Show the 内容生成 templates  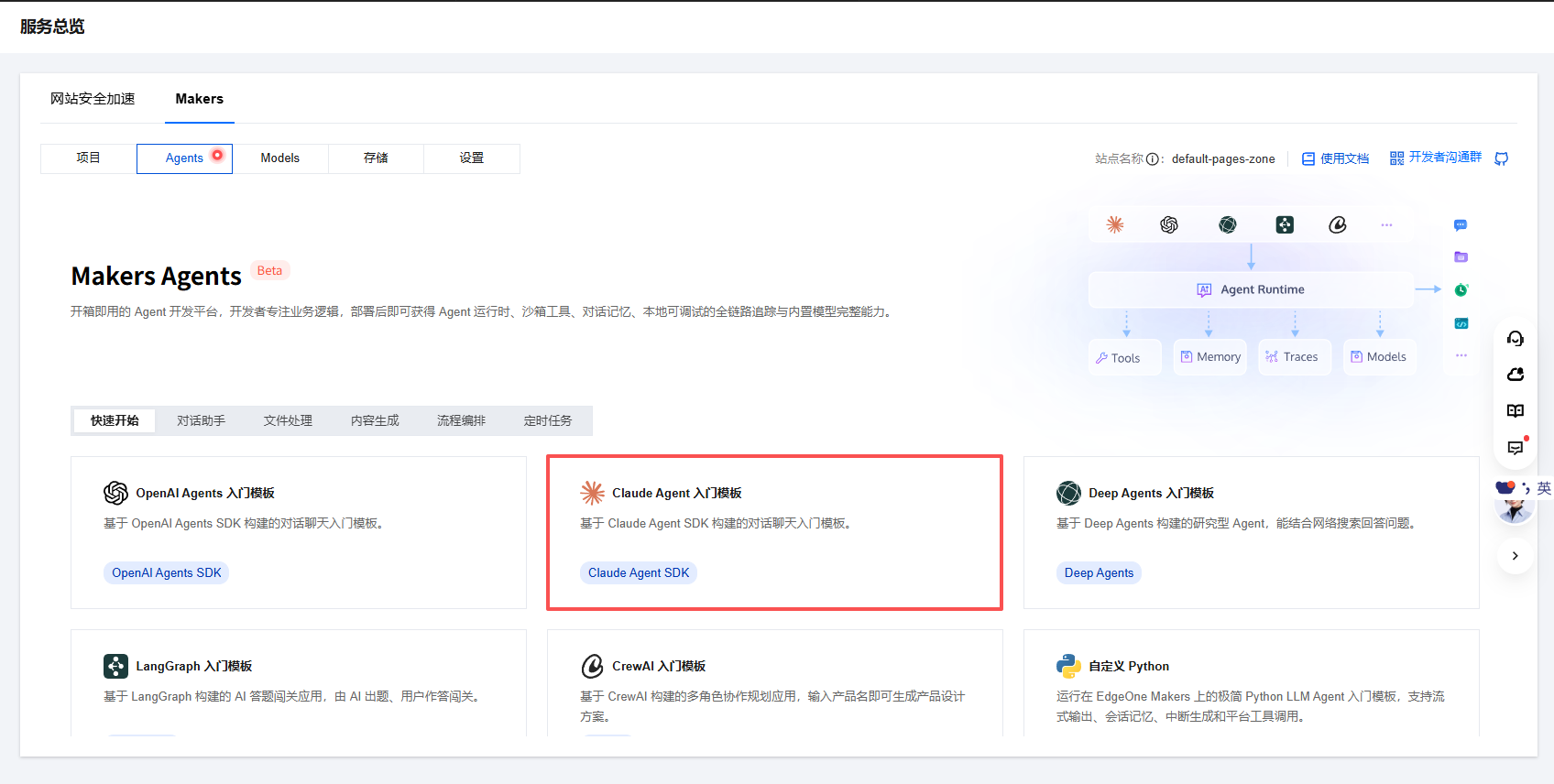click(375, 420)
